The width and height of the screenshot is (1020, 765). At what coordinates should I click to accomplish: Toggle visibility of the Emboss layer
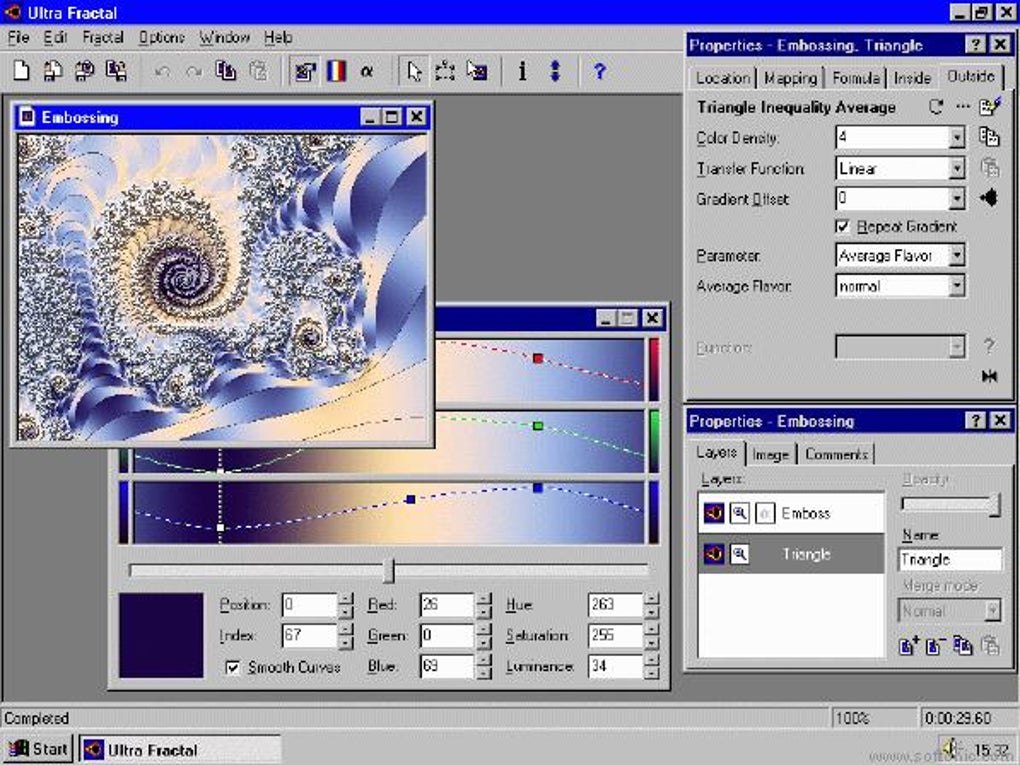tap(714, 513)
